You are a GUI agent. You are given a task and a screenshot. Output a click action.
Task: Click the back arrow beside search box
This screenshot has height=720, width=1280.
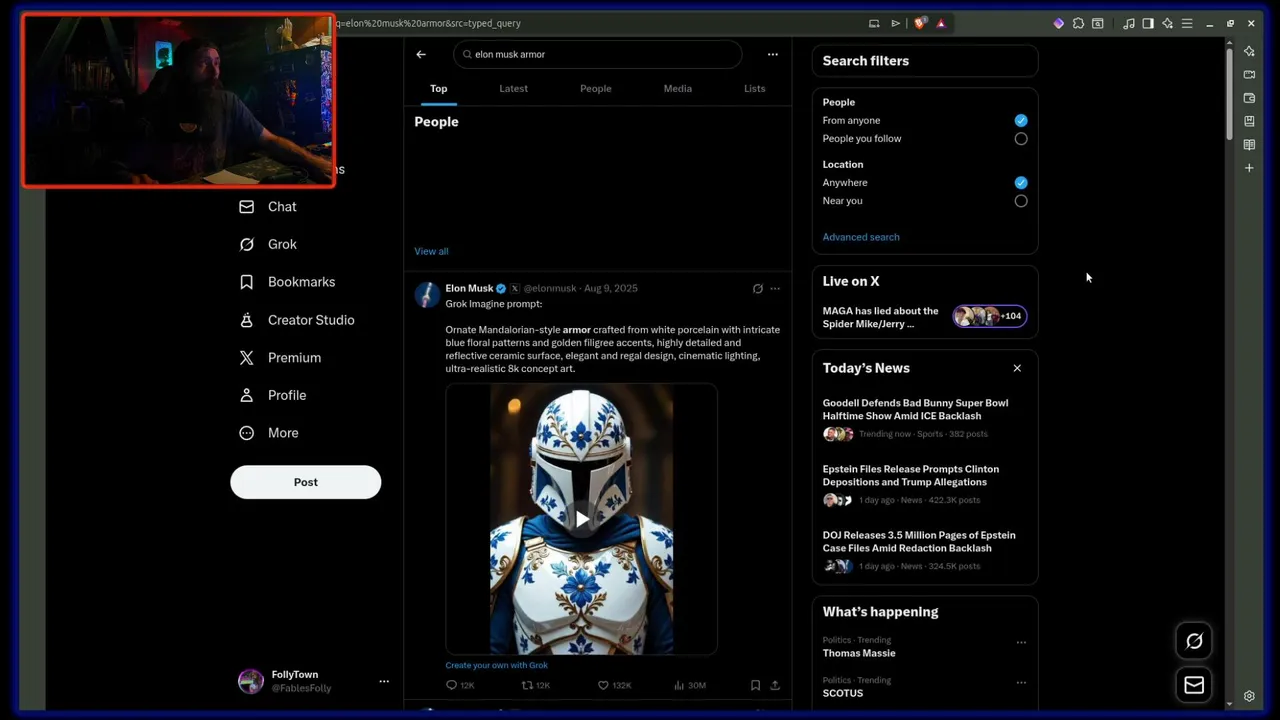coord(421,54)
